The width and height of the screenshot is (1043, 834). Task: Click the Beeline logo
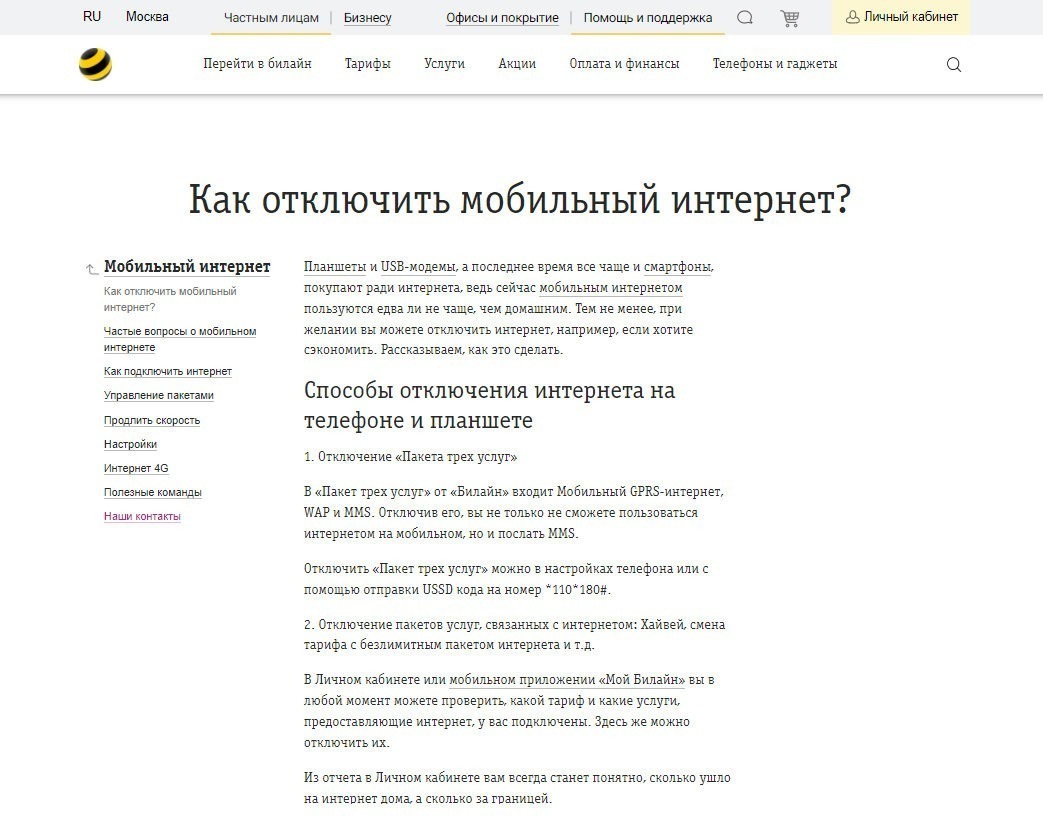tap(96, 64)
